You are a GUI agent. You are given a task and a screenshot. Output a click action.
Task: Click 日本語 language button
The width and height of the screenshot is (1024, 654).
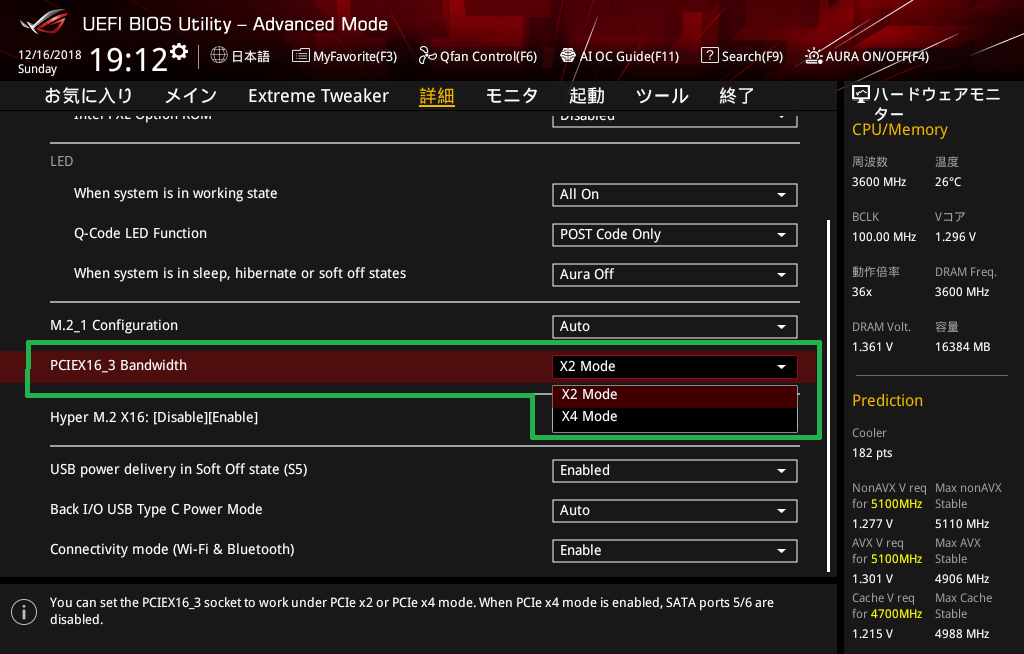[x=250, y=56]
